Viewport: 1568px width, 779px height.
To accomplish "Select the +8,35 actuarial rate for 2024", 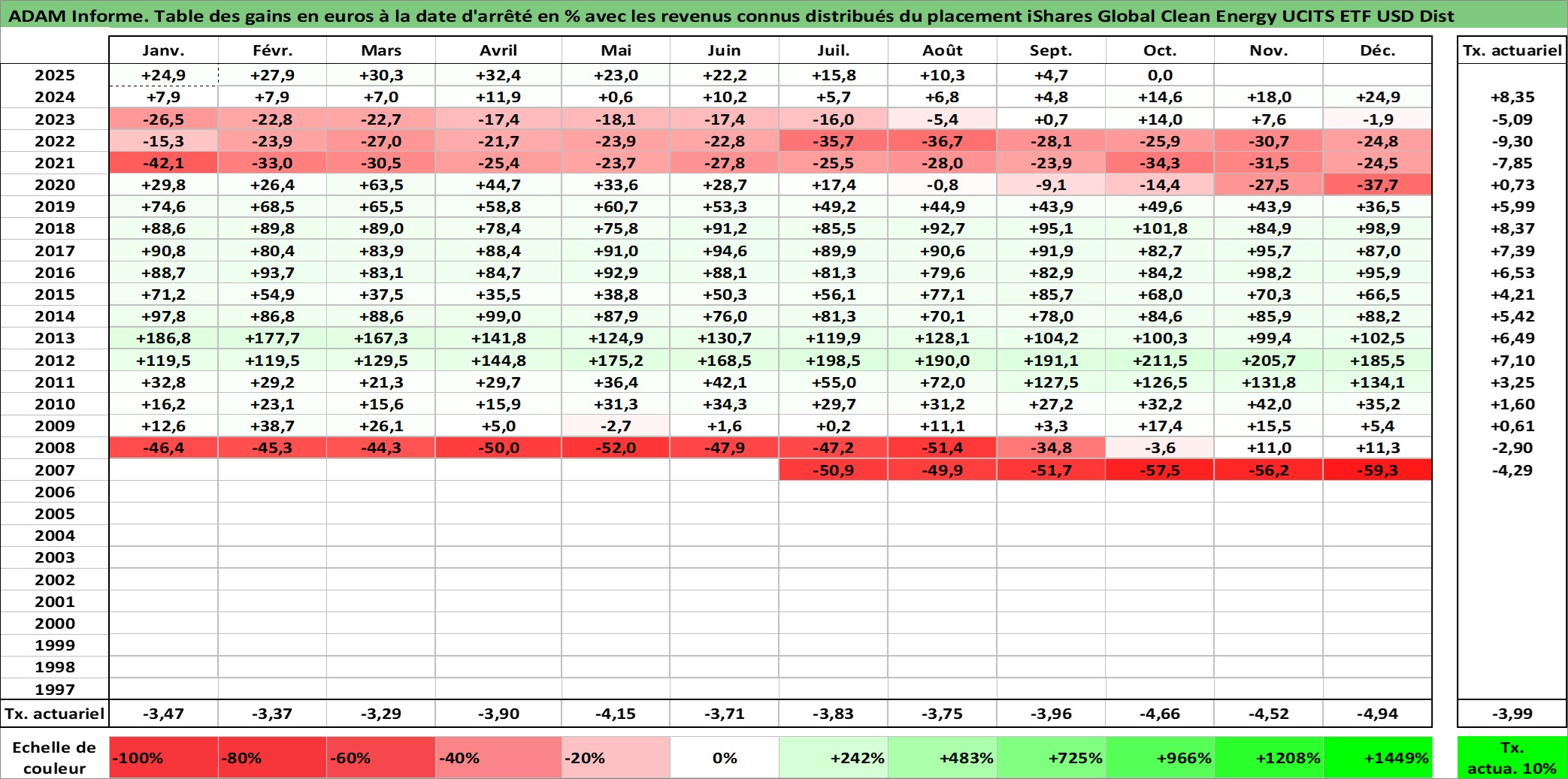I will coord(1512,97).
